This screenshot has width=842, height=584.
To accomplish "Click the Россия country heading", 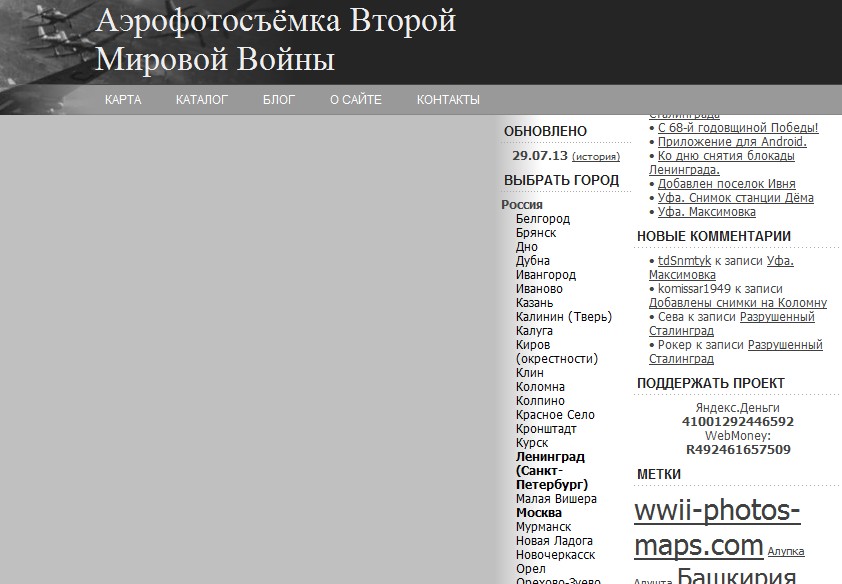I will pyautogui.click(x=522, y=205).
